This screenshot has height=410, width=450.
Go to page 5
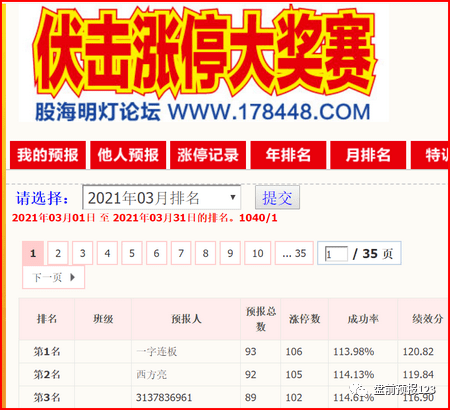pos(132,253)
